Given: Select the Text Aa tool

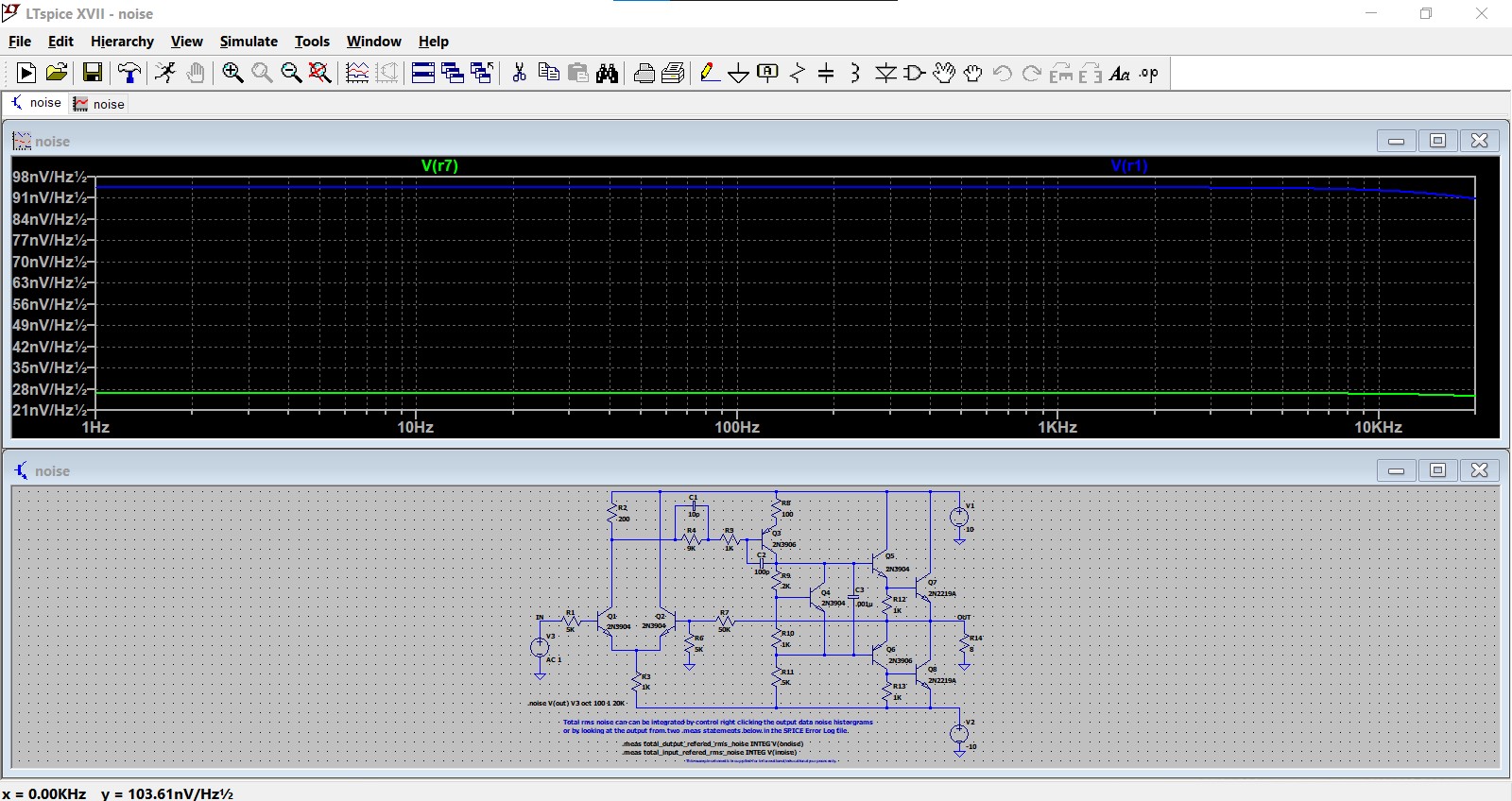Looking at the screenshot, I should (x=1120, y=73).
